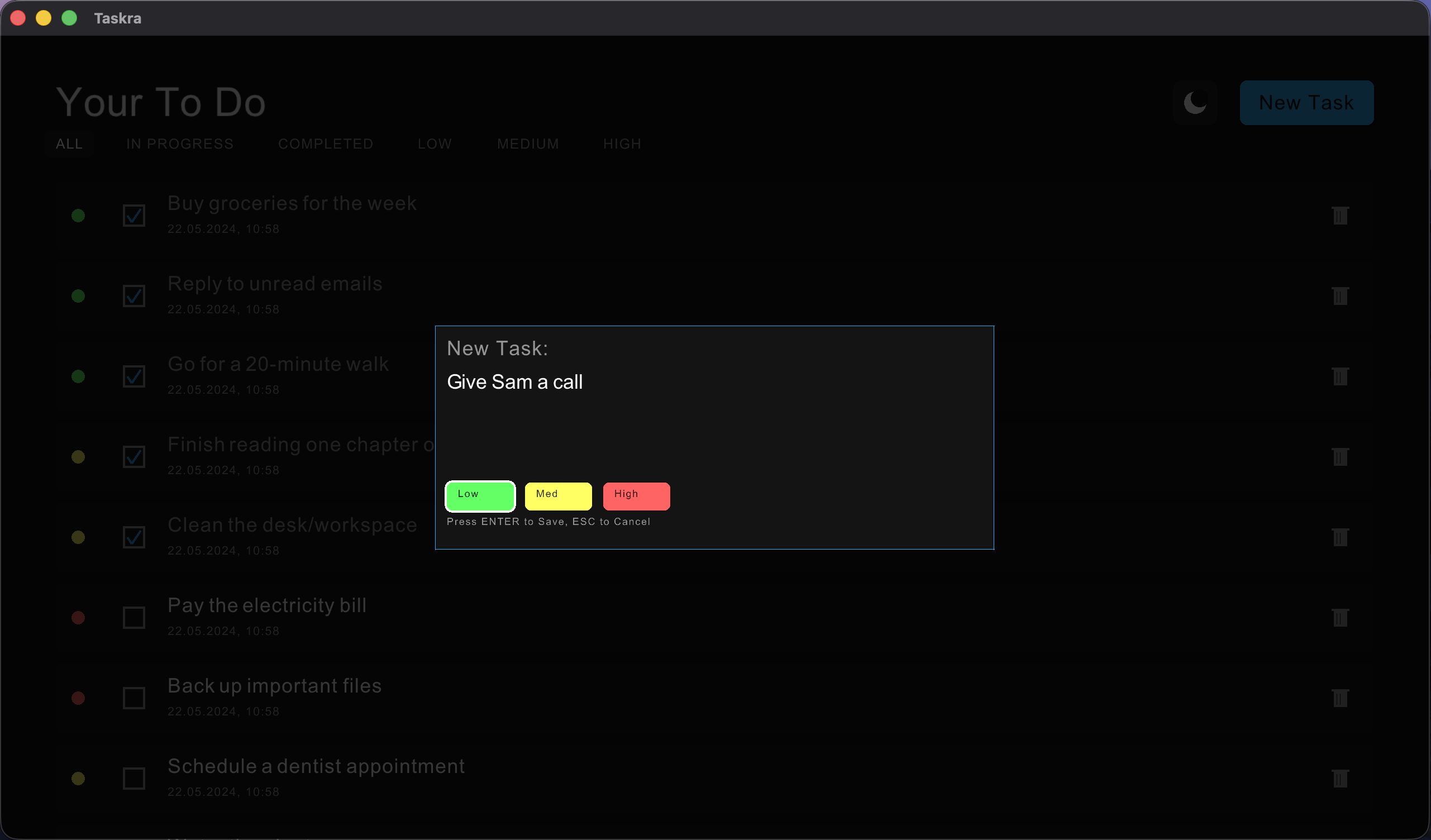
Task: Click priority dot of Finish reading task
Action: (x=78, y=457)
